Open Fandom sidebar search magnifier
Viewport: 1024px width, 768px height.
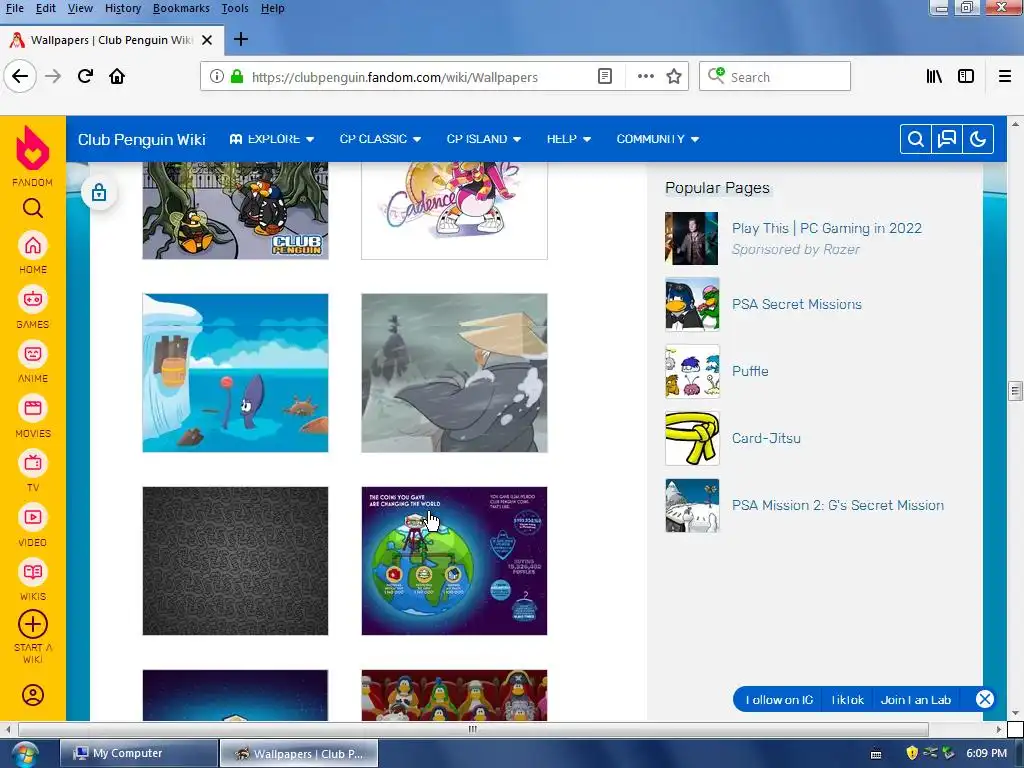[33, 208]
